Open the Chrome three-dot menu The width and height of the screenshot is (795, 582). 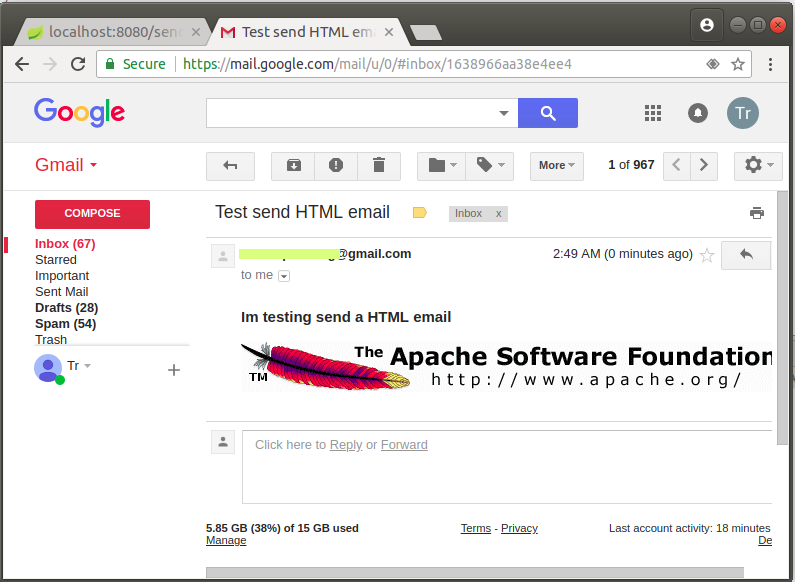(770, 64)
